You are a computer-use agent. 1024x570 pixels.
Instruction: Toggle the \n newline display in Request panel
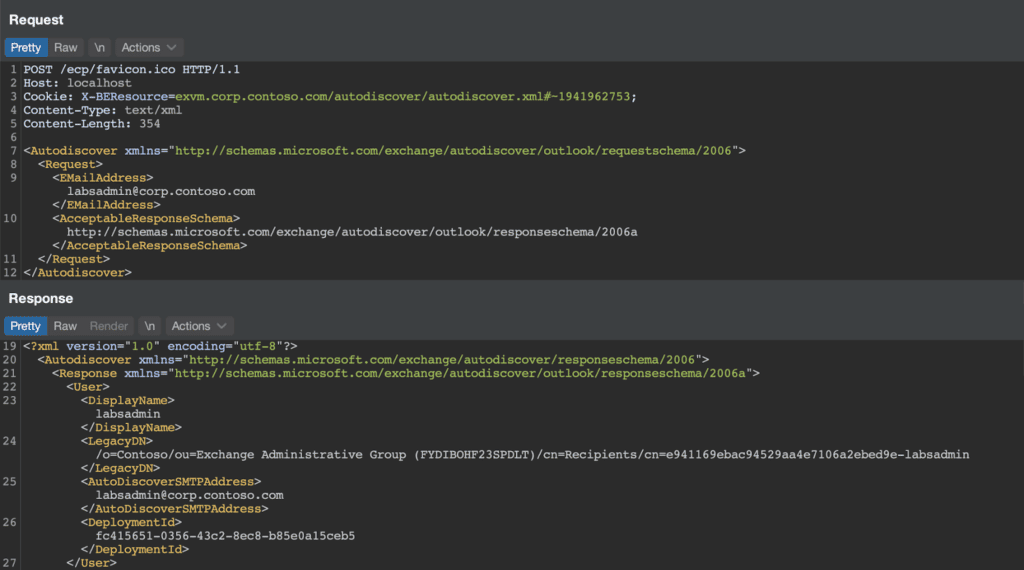coord(99,48)
